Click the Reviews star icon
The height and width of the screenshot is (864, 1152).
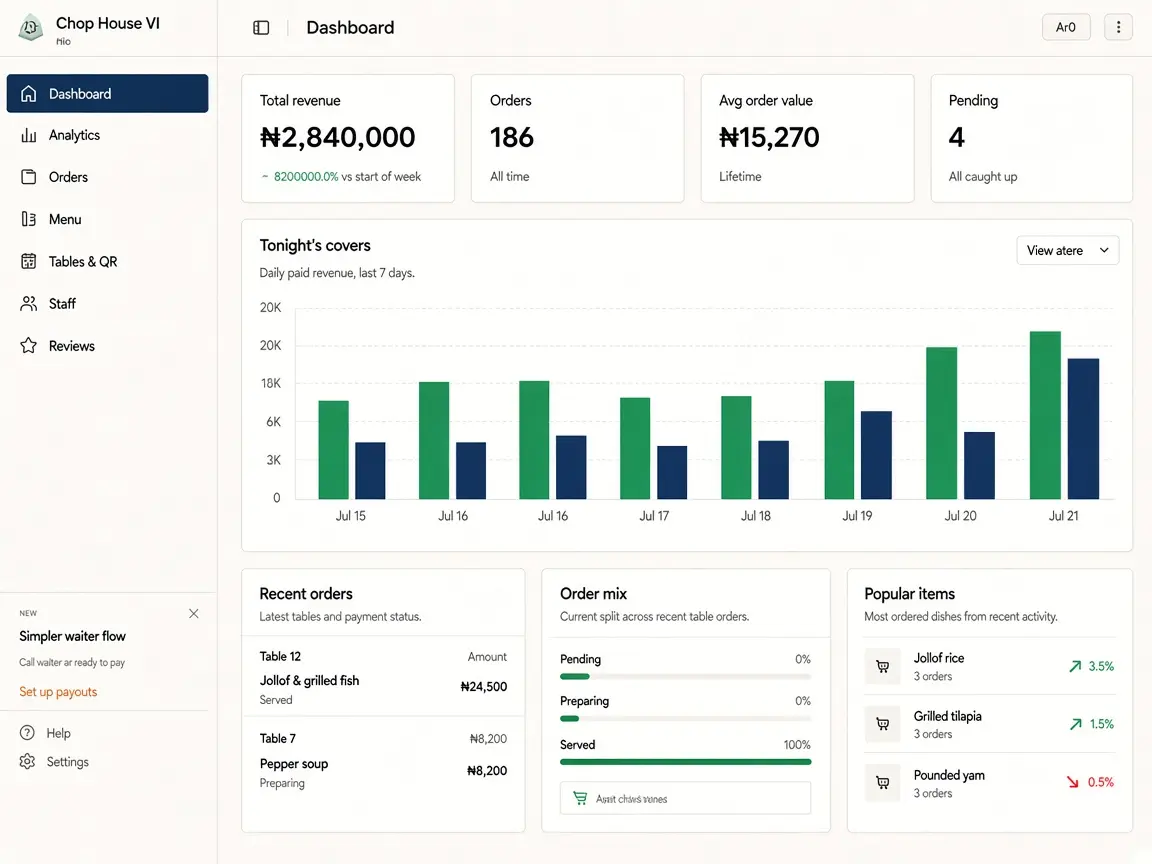point(29,345)
